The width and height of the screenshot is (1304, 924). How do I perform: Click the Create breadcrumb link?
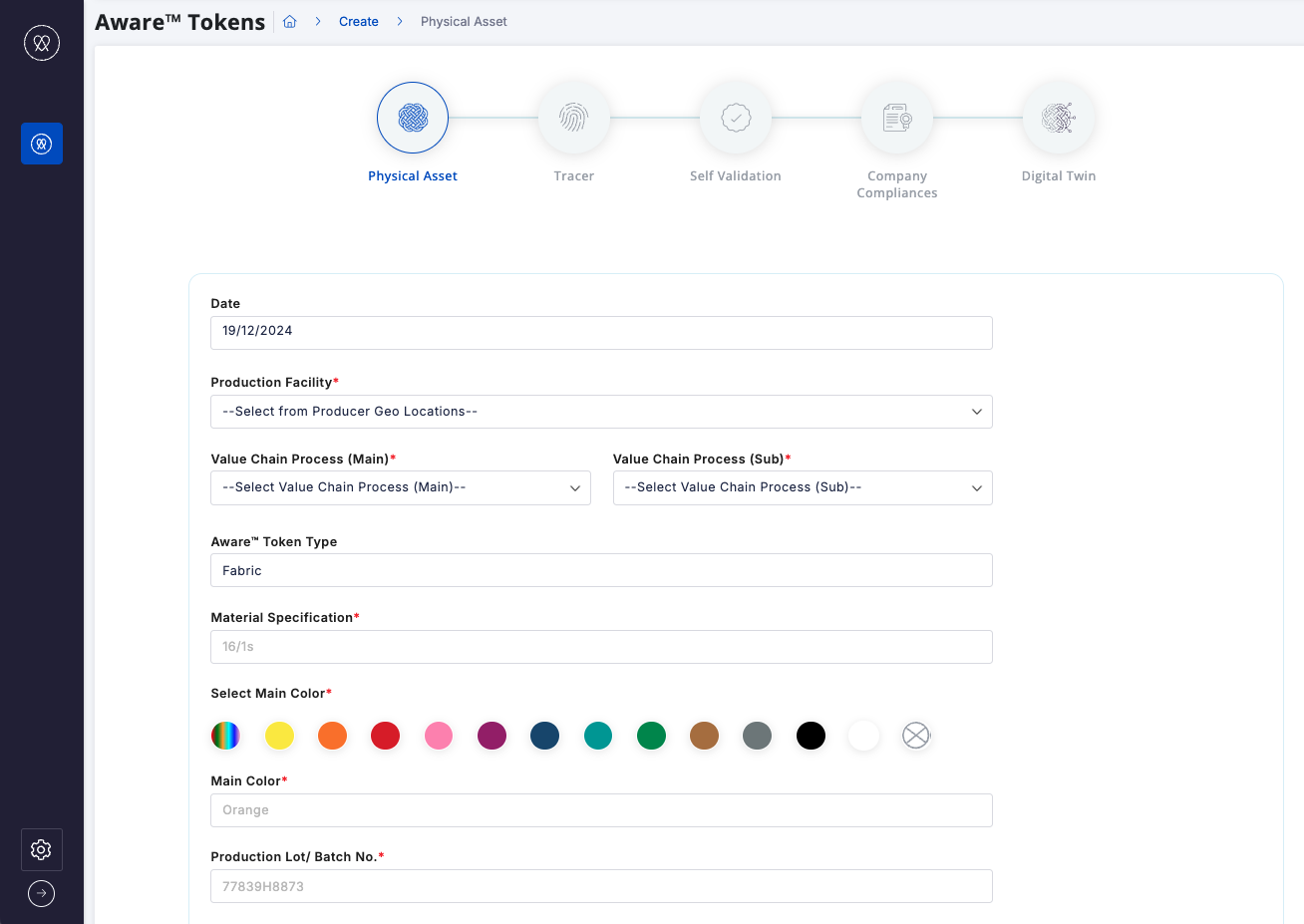click(358, 22)
